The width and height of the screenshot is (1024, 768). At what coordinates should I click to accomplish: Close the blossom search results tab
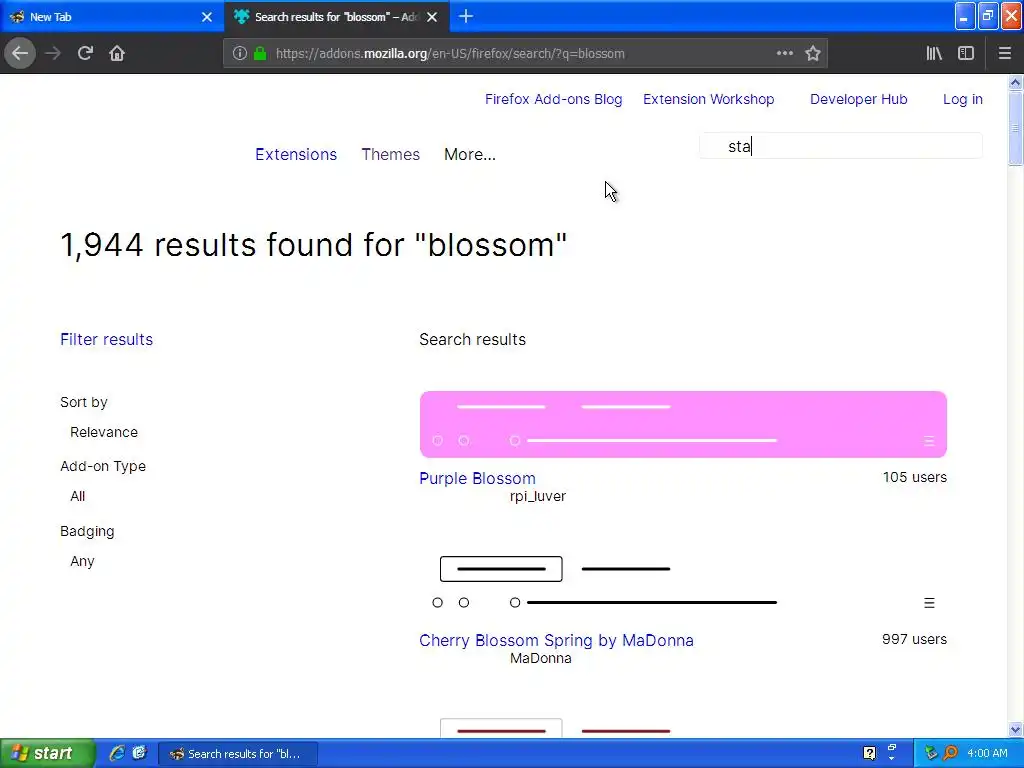432,17
